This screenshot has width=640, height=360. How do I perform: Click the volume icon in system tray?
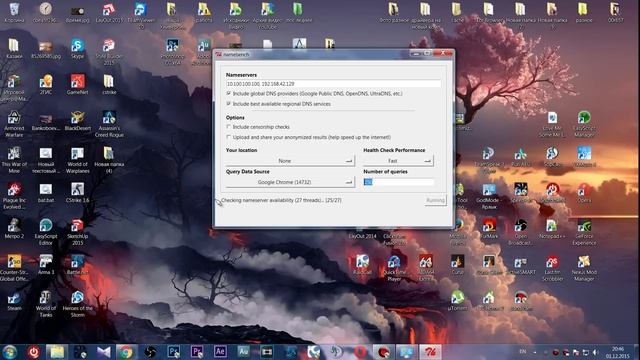point(595,352)
